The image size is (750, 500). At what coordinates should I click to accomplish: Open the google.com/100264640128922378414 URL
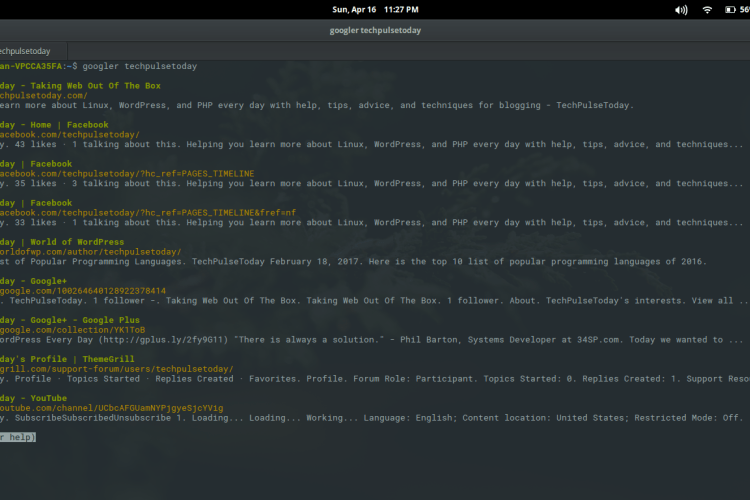click(83, 291)
